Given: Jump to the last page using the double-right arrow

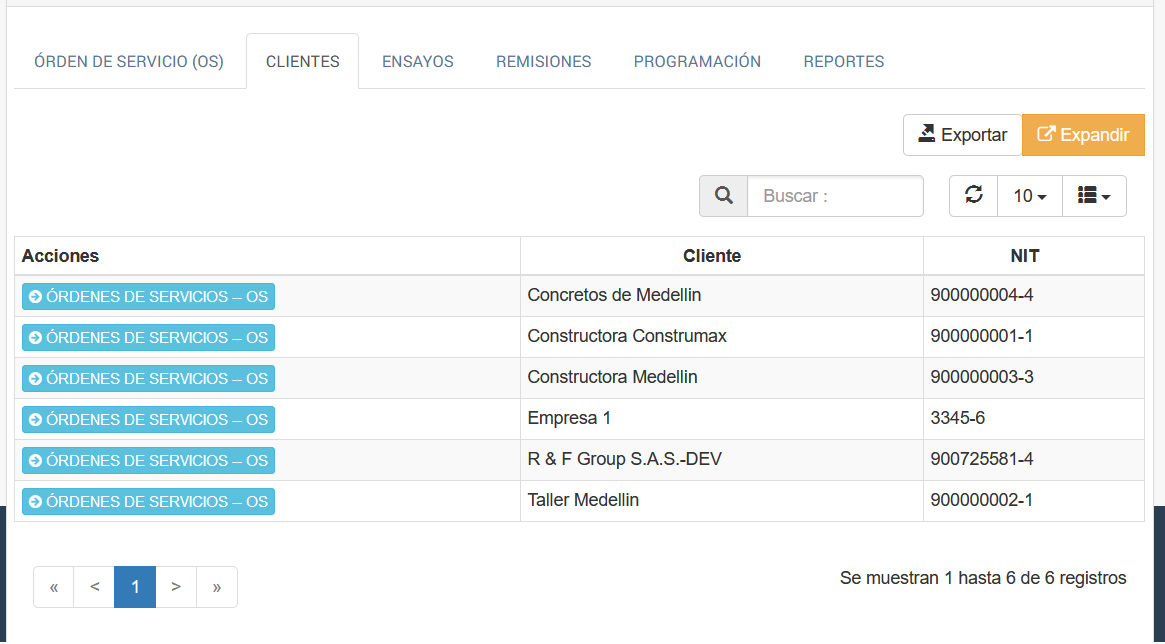Looking at the screenshot, I should [x=217, y=587].
